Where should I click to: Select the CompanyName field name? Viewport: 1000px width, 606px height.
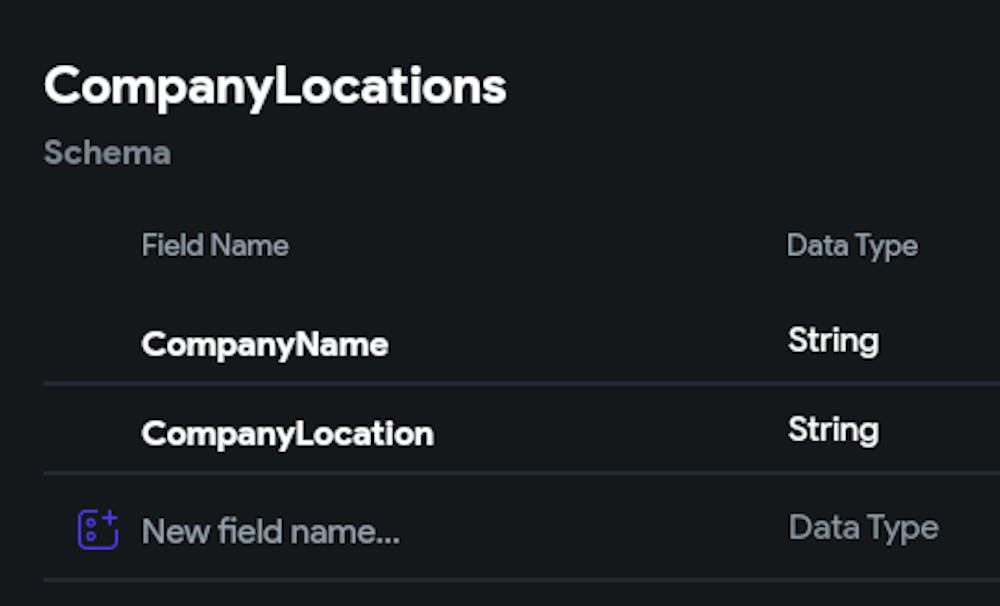point(264,344)
